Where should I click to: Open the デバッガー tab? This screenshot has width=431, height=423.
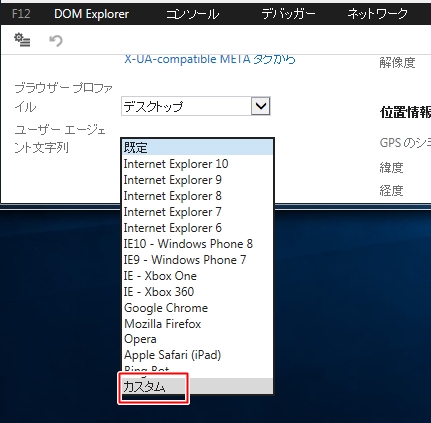(x=288, y=14)
